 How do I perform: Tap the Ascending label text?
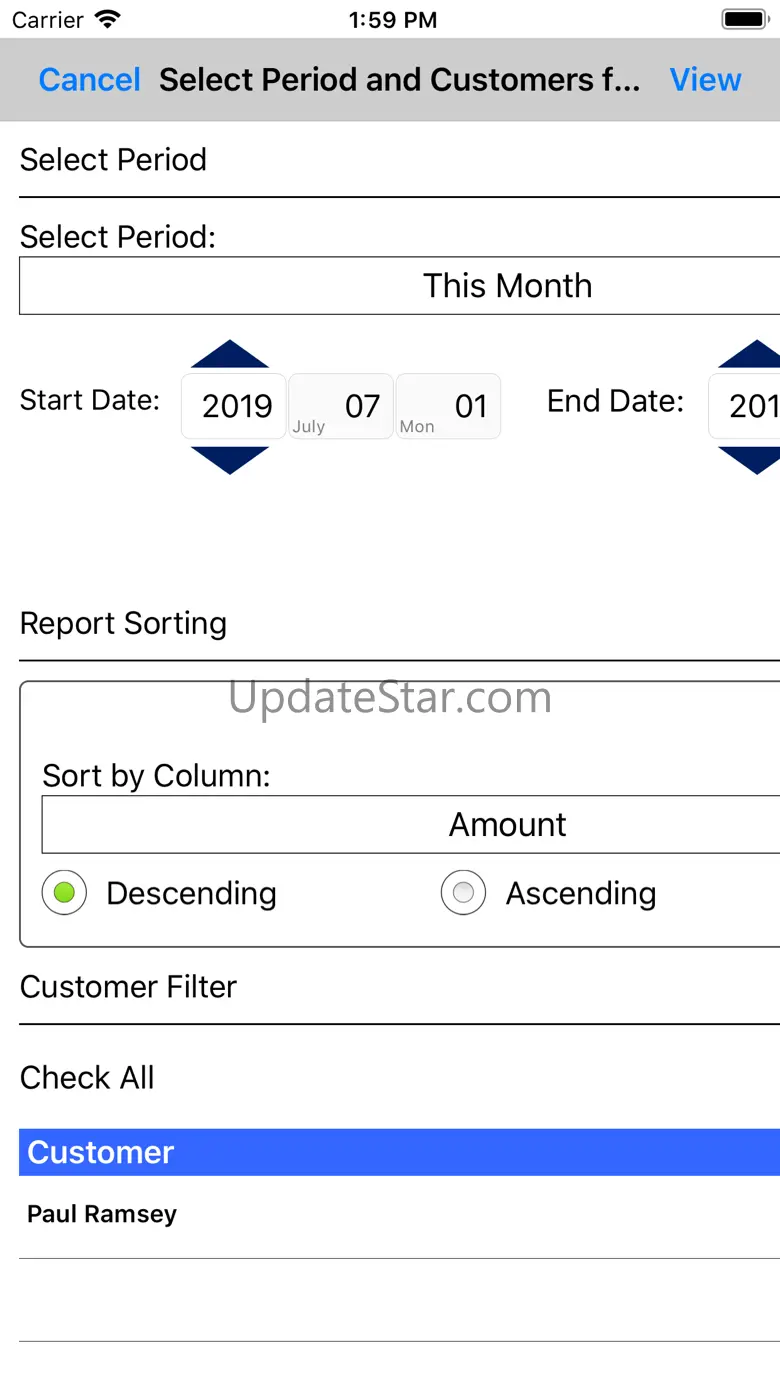tap(580, 893)
